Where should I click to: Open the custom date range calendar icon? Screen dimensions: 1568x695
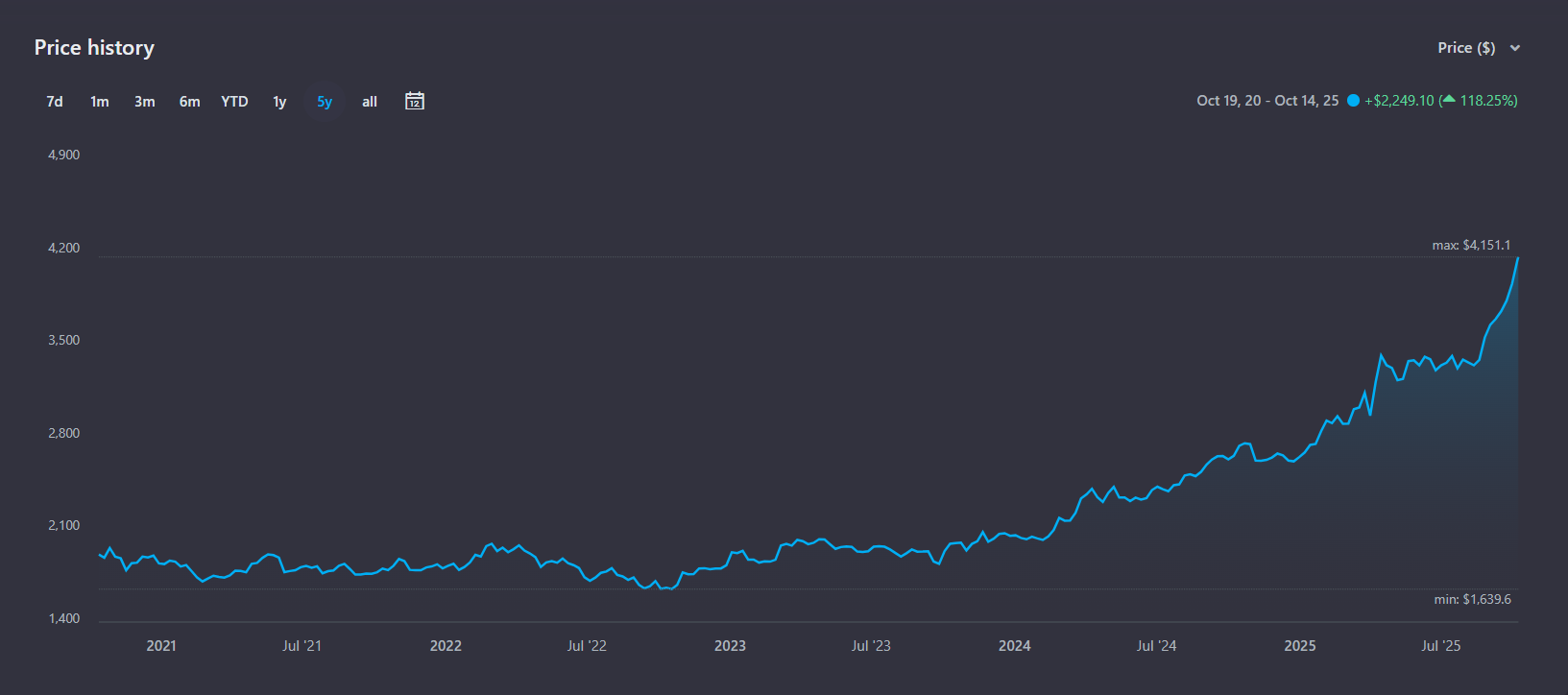click(x=415, y=101)
